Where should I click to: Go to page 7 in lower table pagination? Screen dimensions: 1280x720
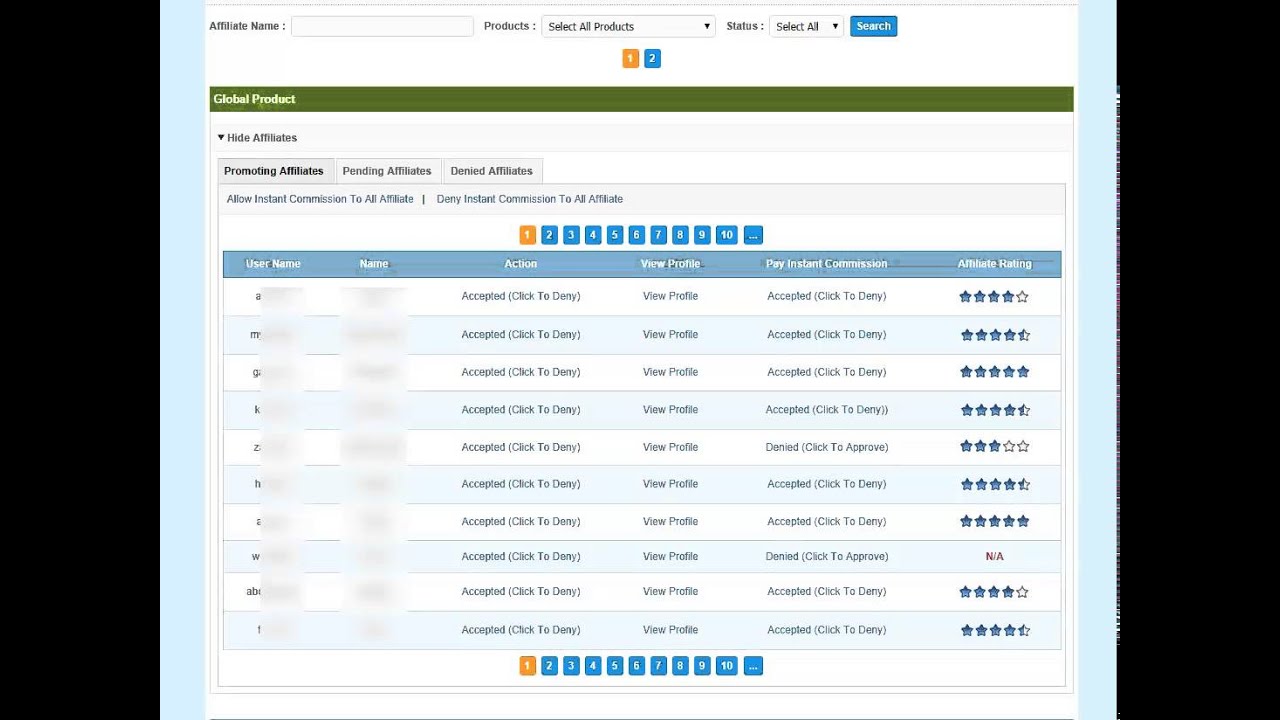pos(658,666)
